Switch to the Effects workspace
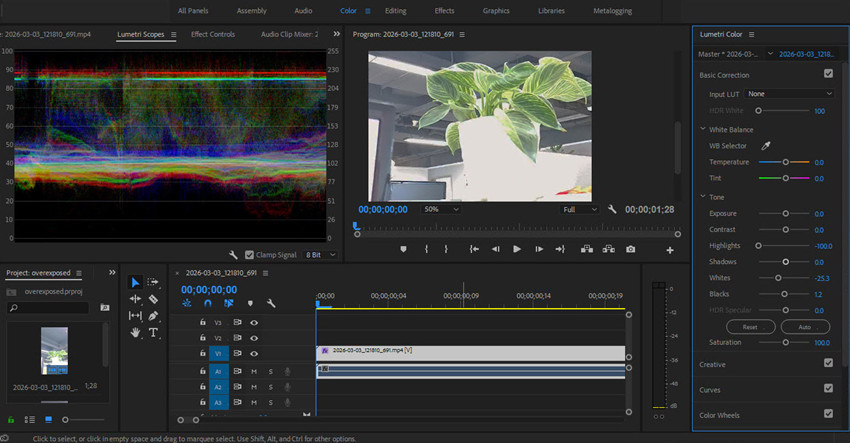The width and height of the screenshot is (850, 443). 445,11
